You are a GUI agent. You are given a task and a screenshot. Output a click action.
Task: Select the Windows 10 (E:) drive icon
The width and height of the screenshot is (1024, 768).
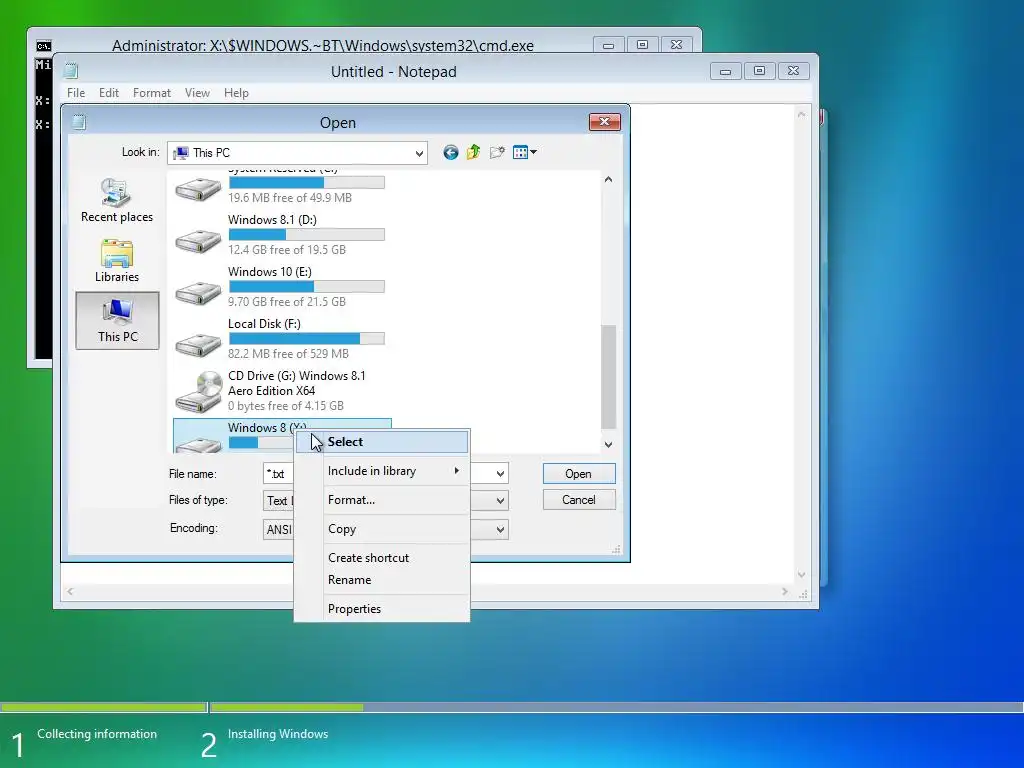pyautogui.click(x=199, y=293)
